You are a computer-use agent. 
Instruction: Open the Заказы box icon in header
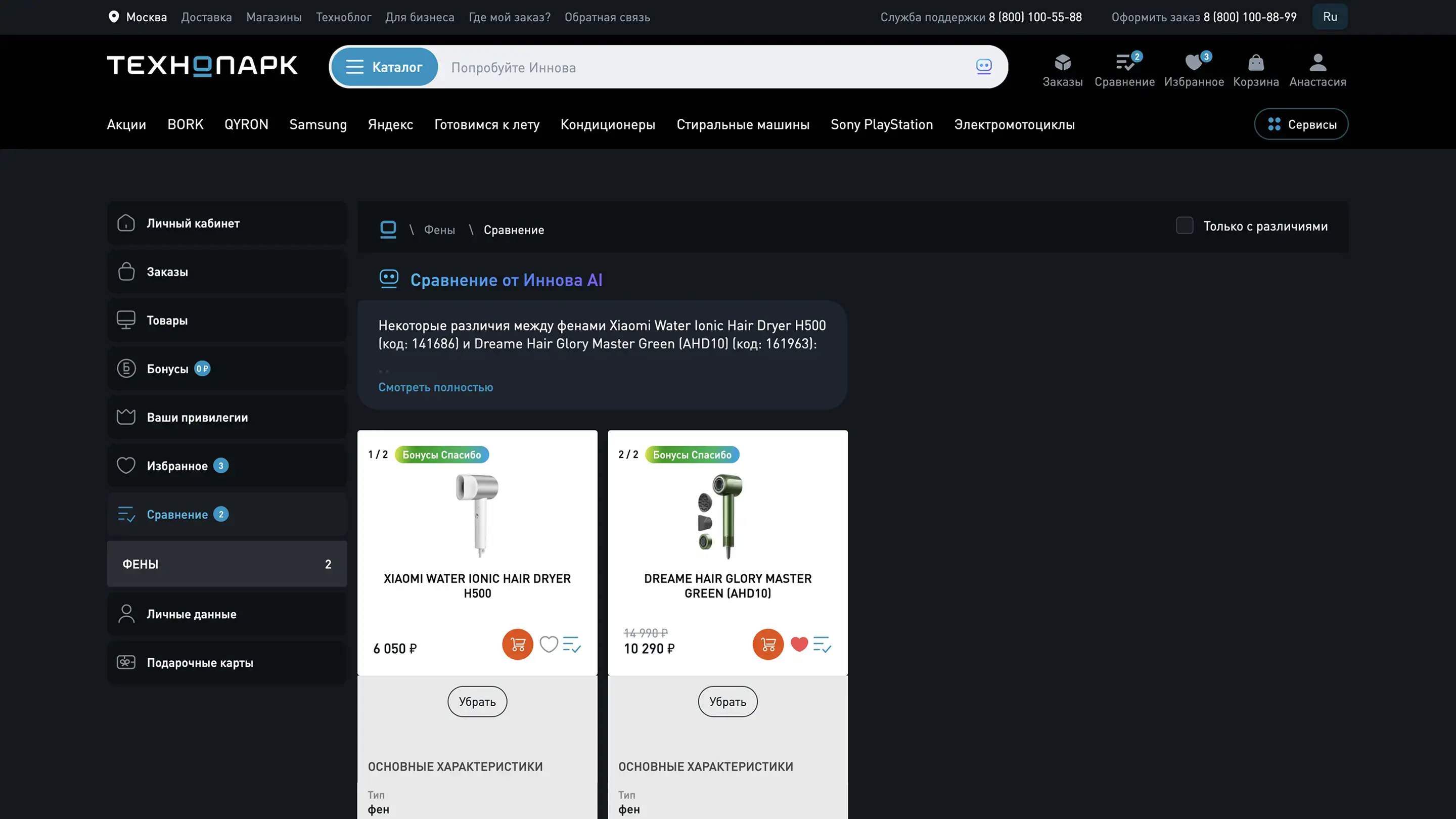tap(1062, 63)
